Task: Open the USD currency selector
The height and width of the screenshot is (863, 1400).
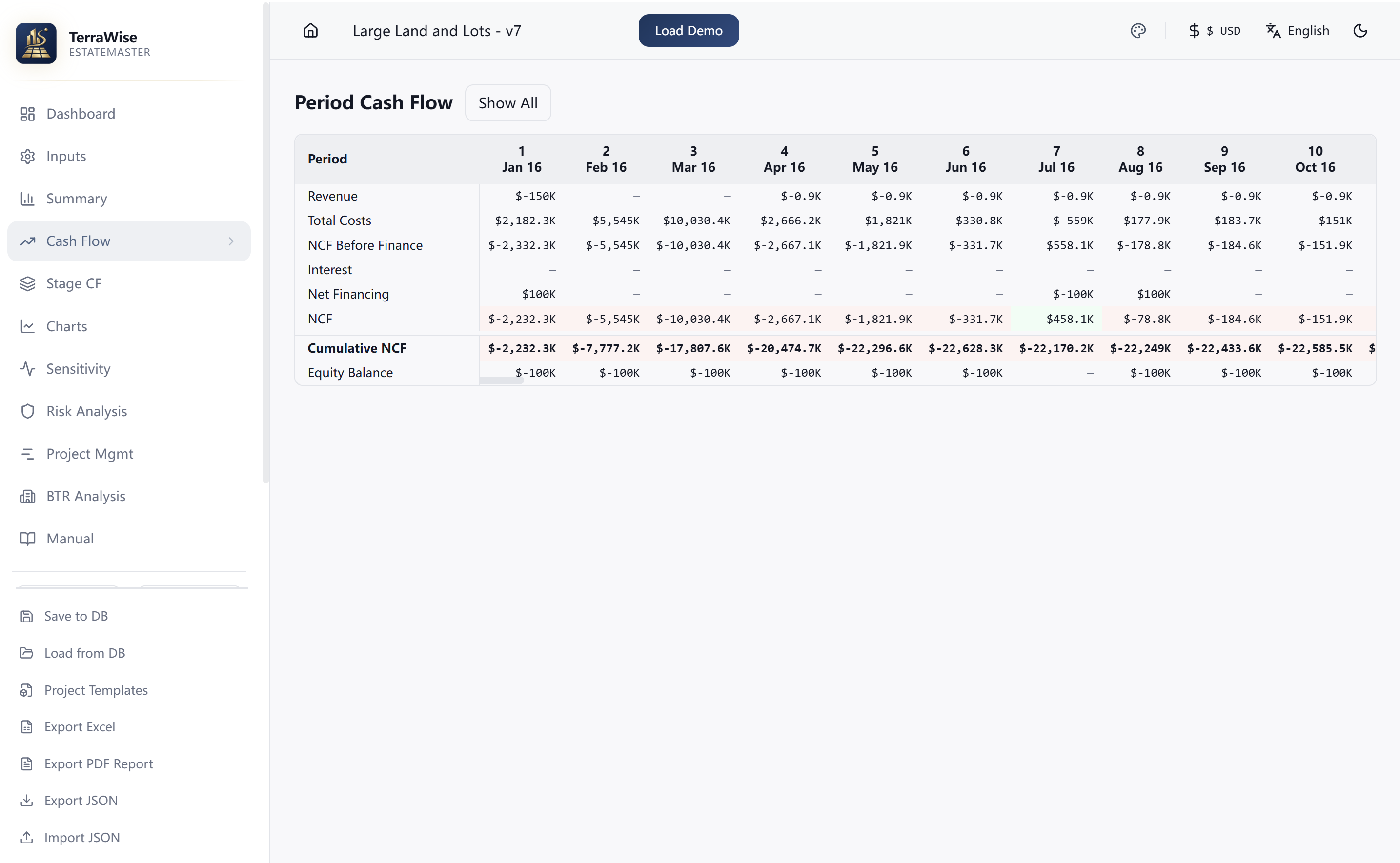Action: point(1215,31)
